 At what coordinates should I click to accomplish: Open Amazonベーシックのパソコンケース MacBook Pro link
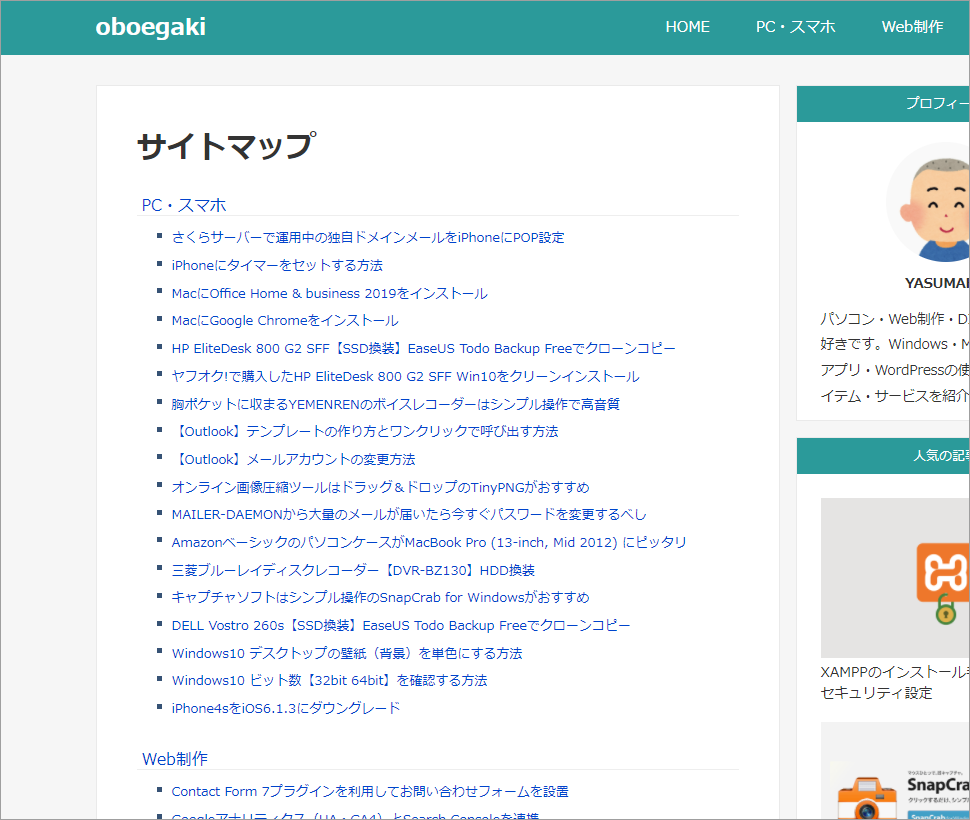[429, 542]
